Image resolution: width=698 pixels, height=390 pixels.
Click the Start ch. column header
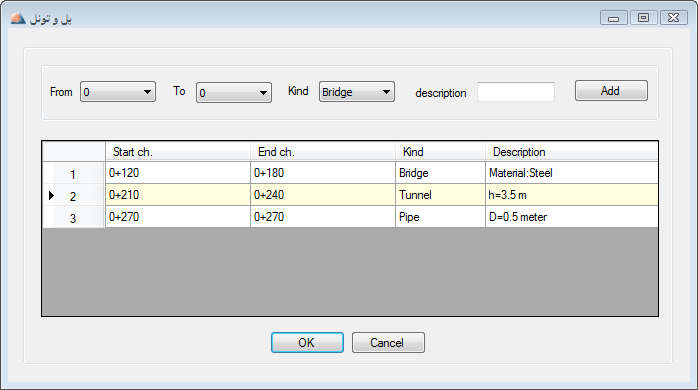click(178, 152)
